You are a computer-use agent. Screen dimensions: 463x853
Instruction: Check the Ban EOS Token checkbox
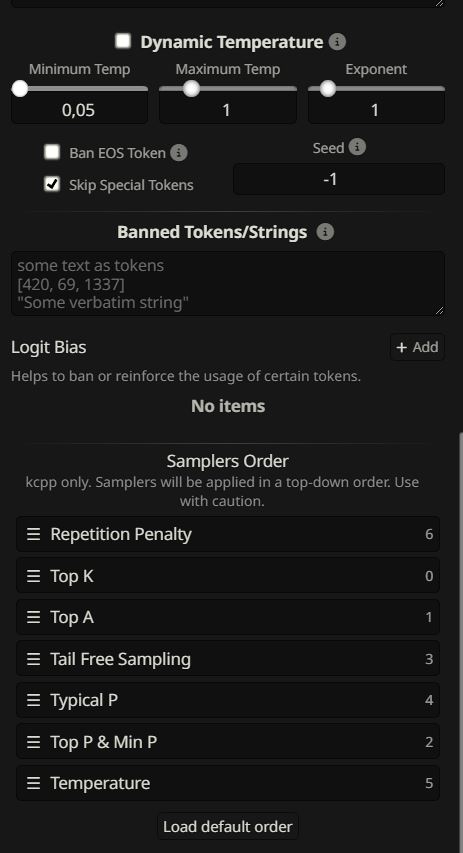pyautogui.click(x=52, y=152)
